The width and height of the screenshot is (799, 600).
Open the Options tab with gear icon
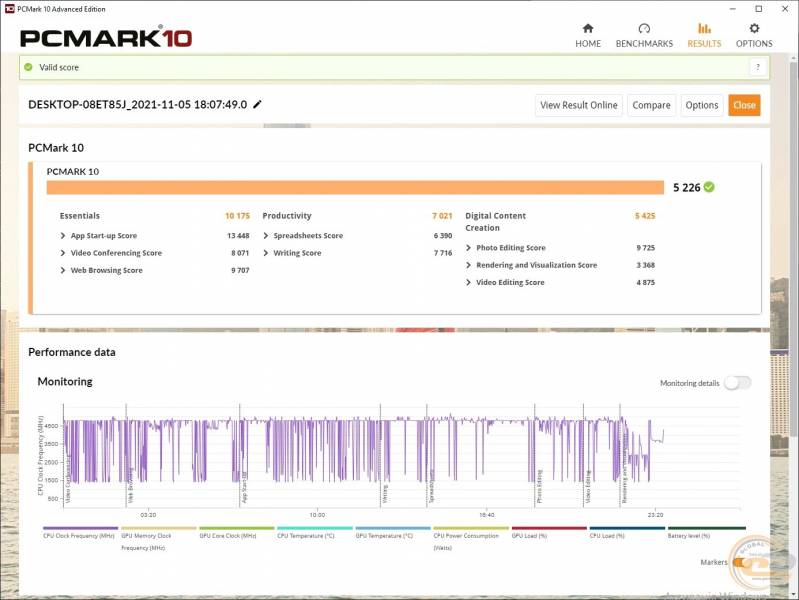(x=754, y=36)
